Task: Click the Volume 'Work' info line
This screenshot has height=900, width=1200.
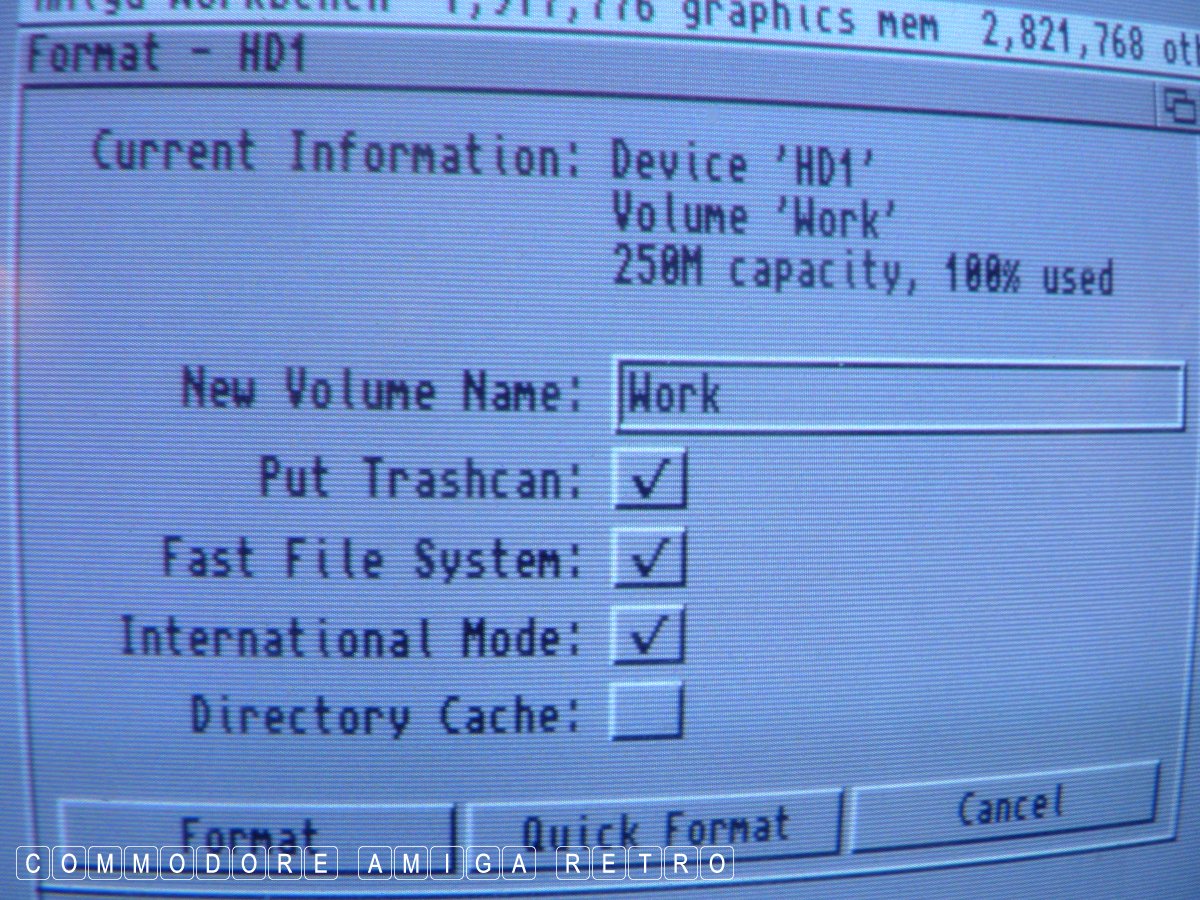Action: [x=752, y=219]
